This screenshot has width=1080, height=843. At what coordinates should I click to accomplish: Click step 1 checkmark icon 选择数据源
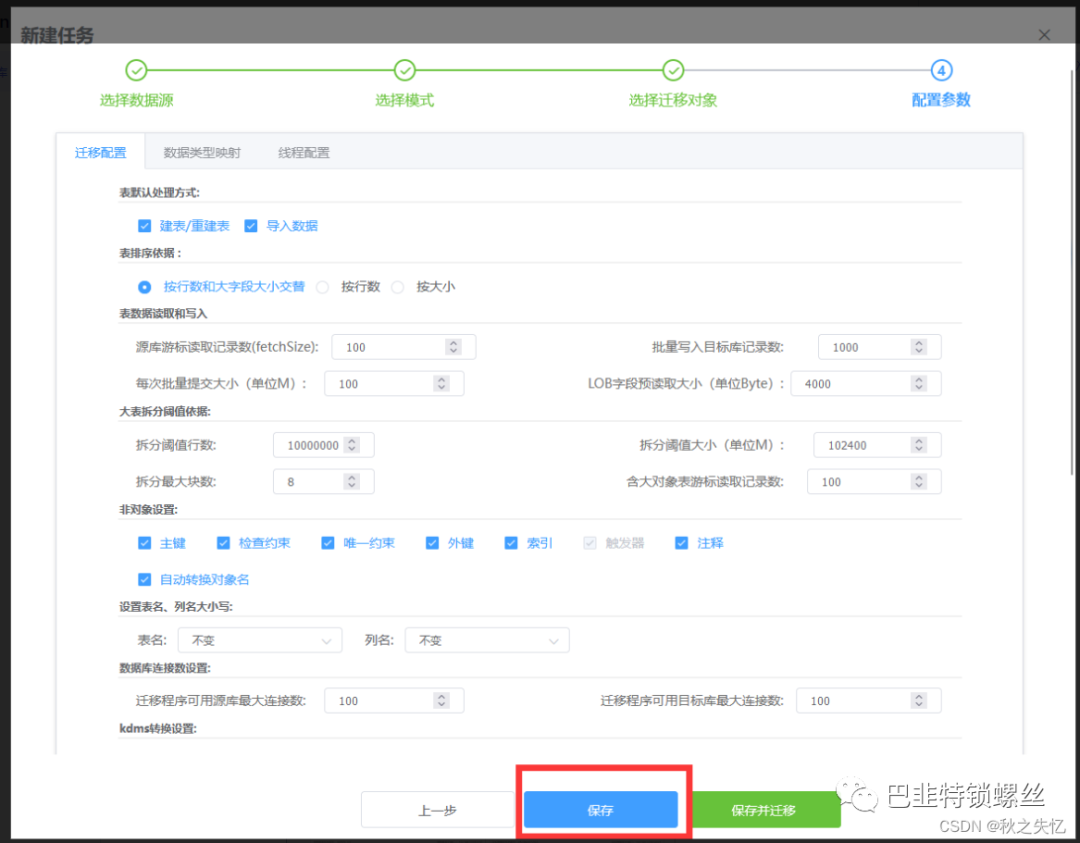coord(136,70)
